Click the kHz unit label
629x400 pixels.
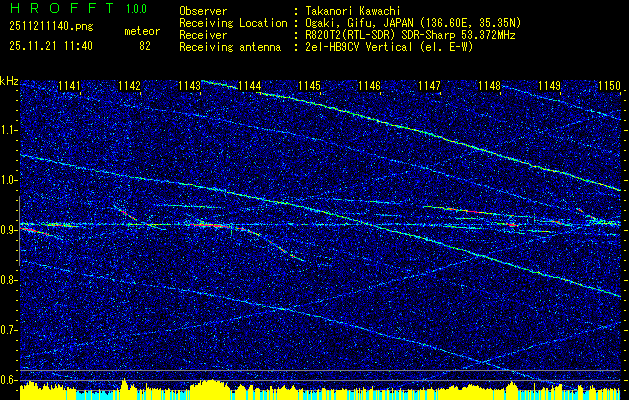9,81
